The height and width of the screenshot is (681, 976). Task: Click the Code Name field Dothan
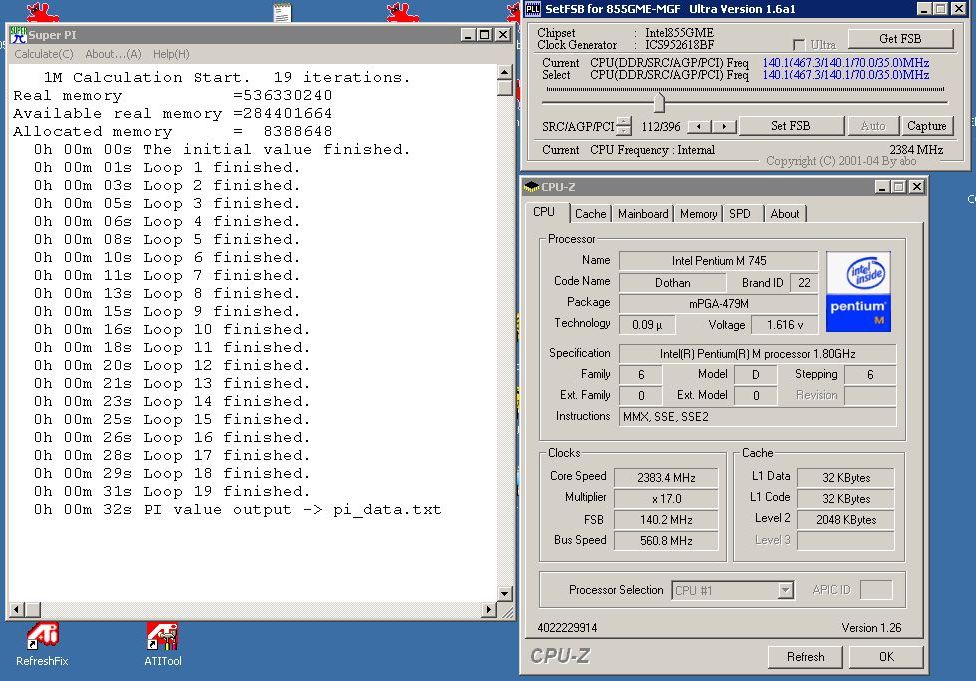(672, 283)
